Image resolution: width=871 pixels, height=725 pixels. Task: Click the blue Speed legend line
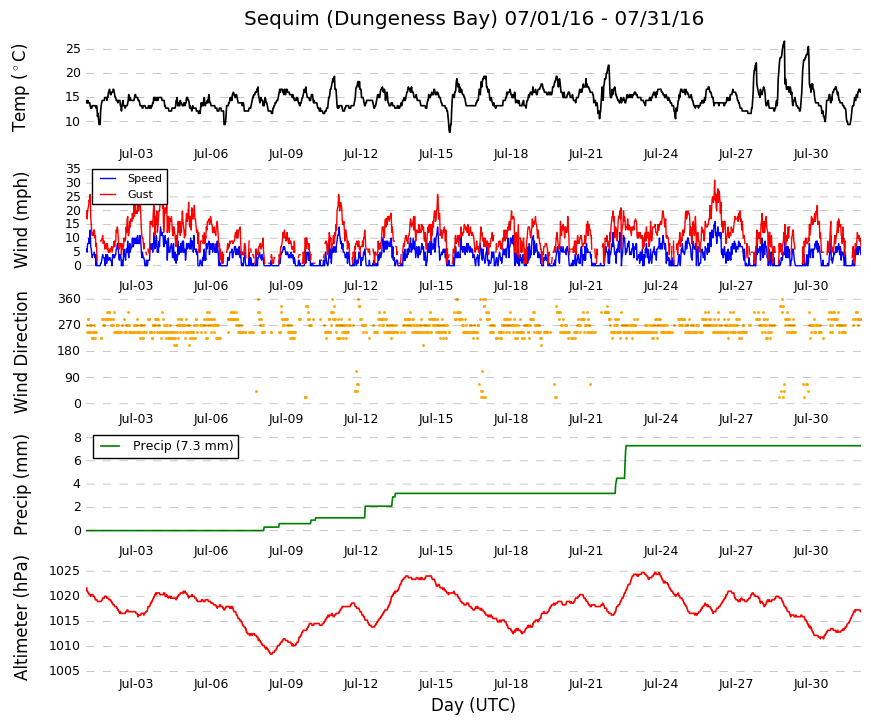coord(108,178)
